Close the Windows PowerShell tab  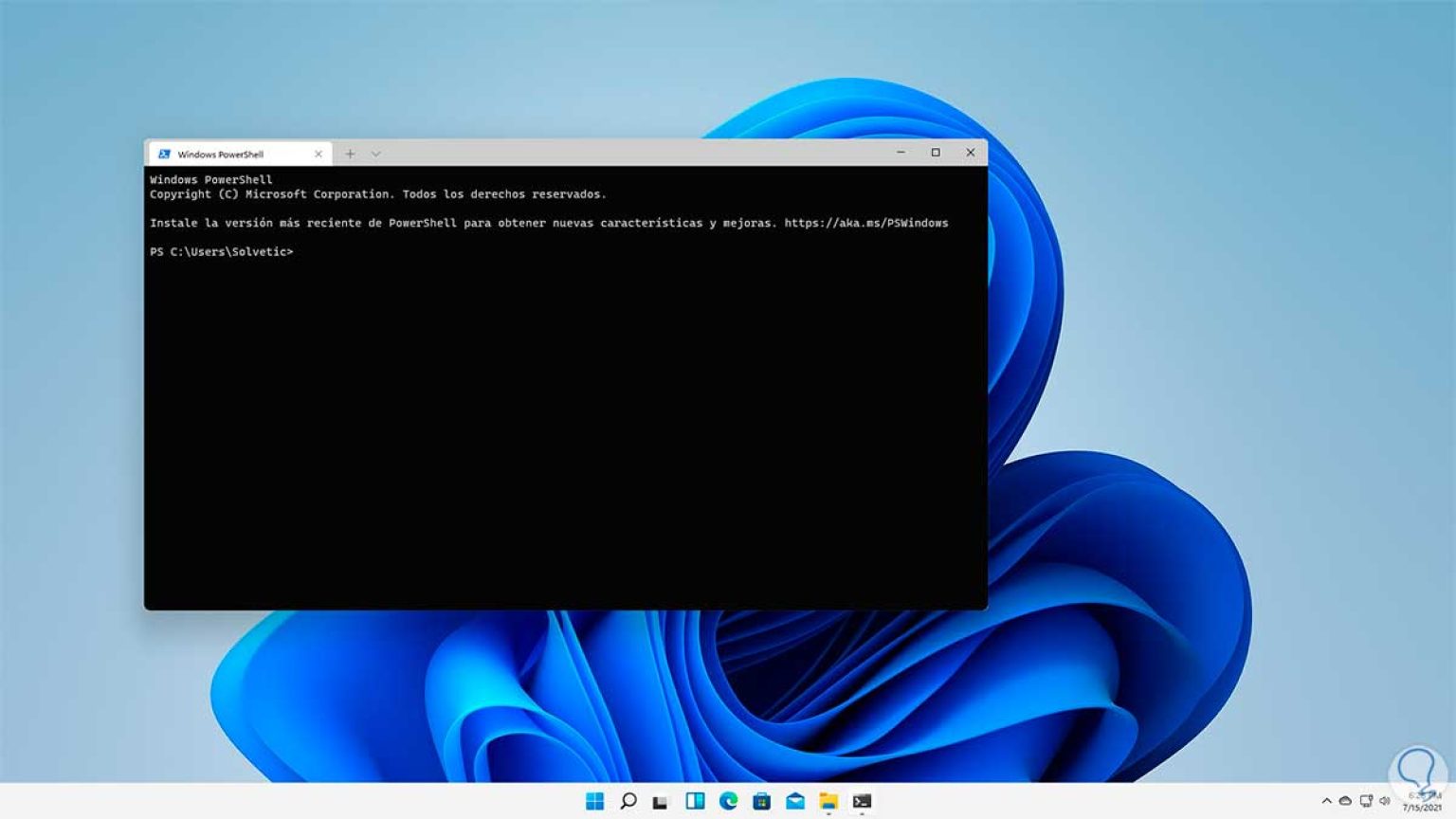(318, 153)
